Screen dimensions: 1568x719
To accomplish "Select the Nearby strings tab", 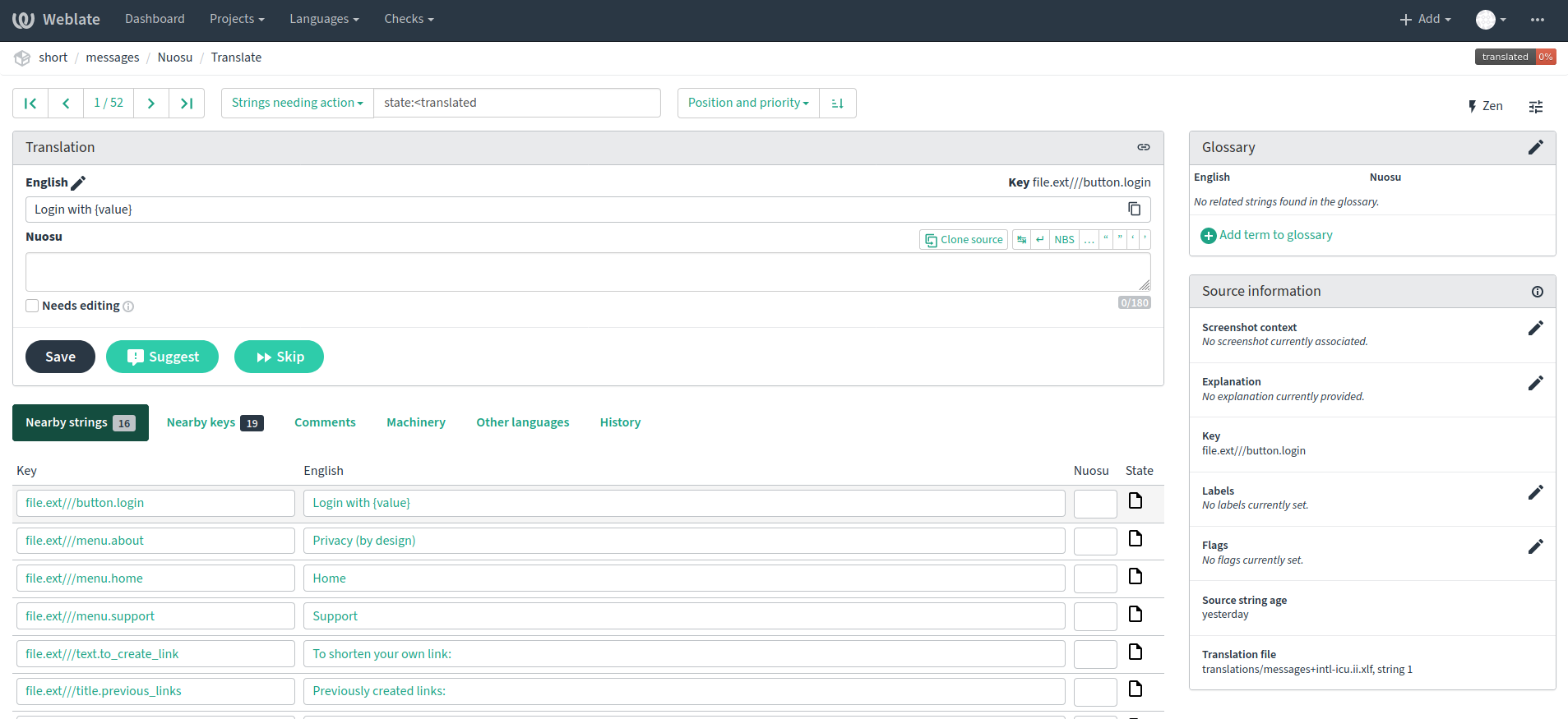I will (81, 422).
